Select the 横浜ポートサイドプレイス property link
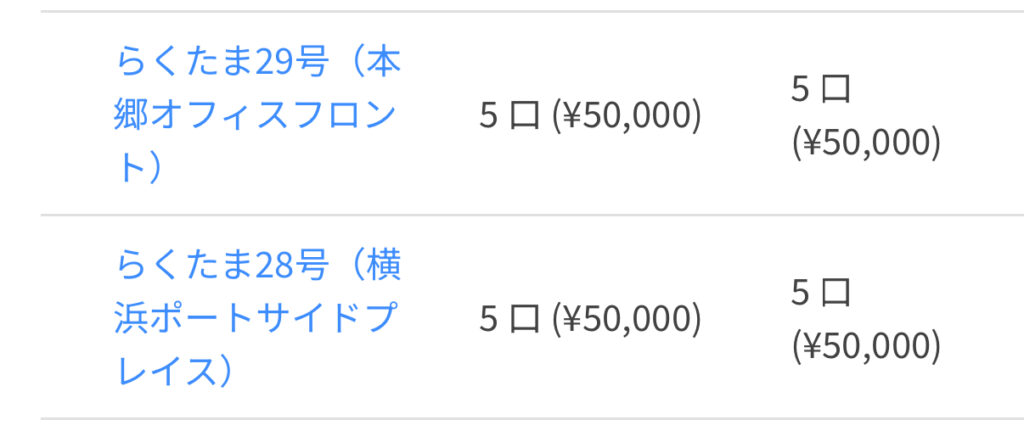The width and height of the screenshot is (1024, 431). point(257,320)
